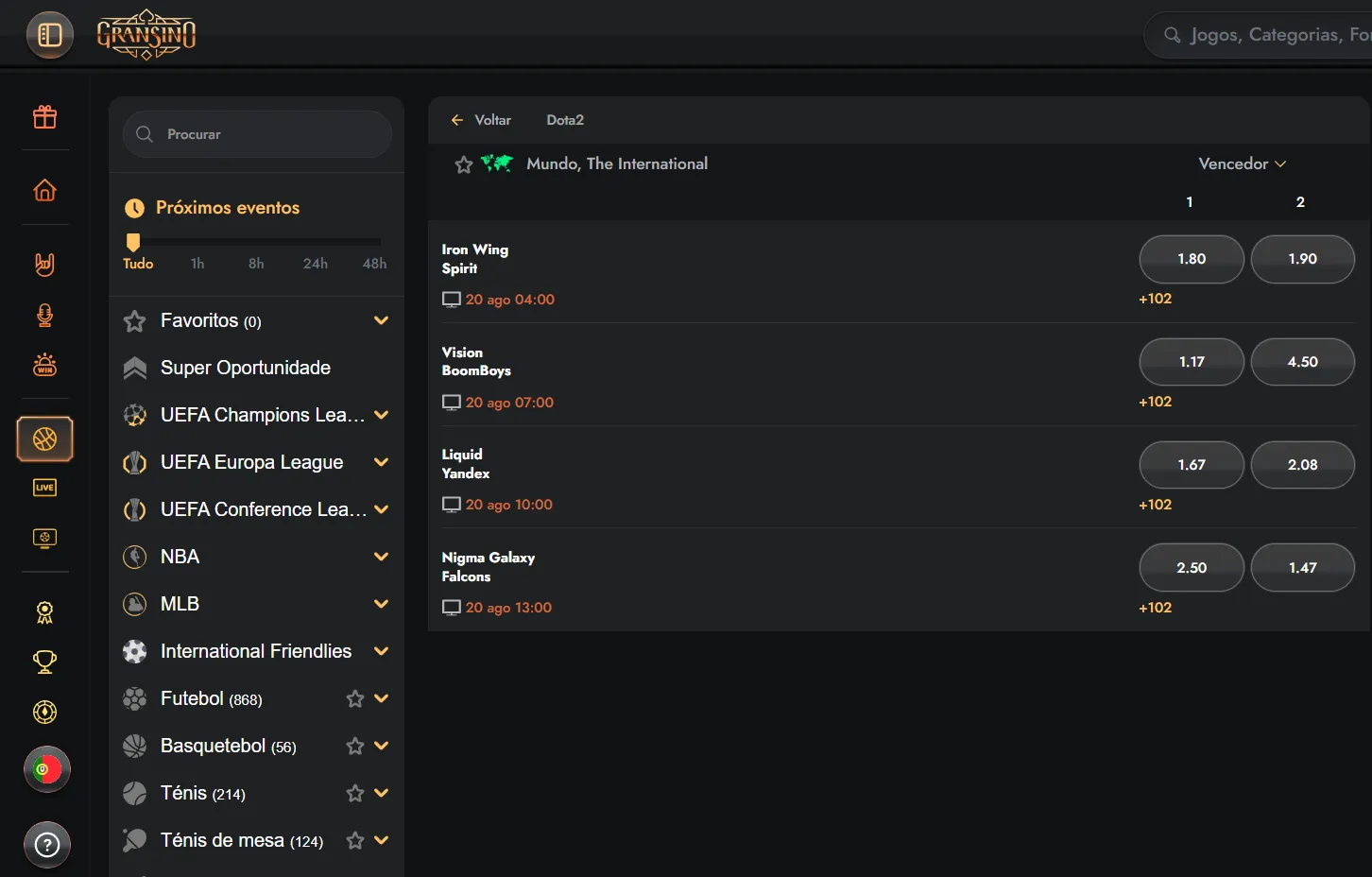Viewport: 1372px width, 877px height.
Task: Set time filter to 8h
Action: tap(256, 264)
